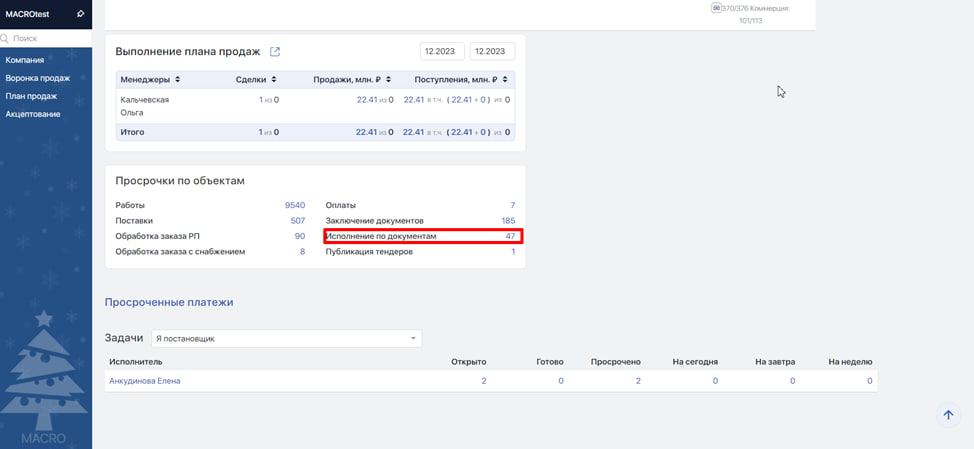This screenshot has width=974, height=449.
Task: Open sales plan report via external link icon
Action: [275, 52]
